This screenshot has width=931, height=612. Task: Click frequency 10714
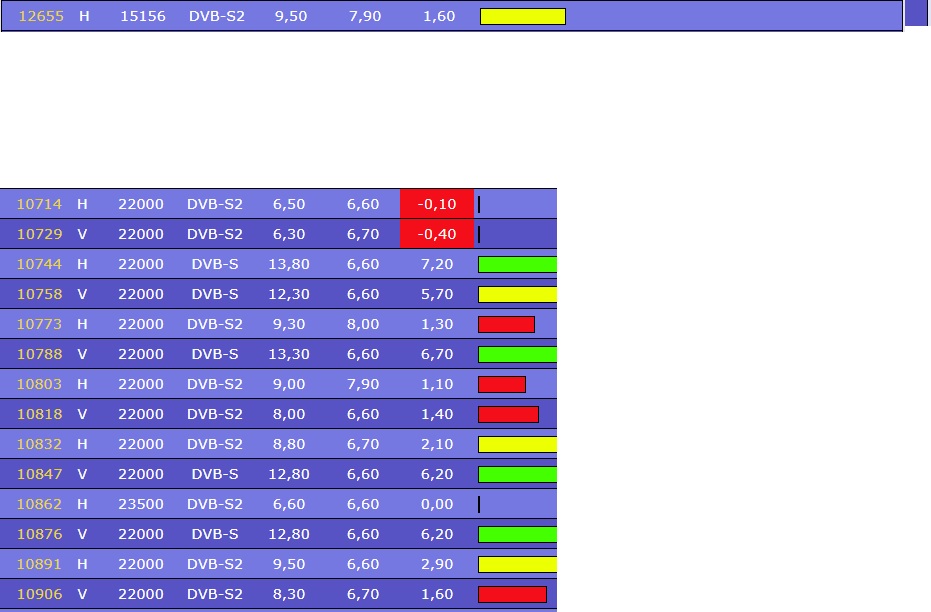39,204
